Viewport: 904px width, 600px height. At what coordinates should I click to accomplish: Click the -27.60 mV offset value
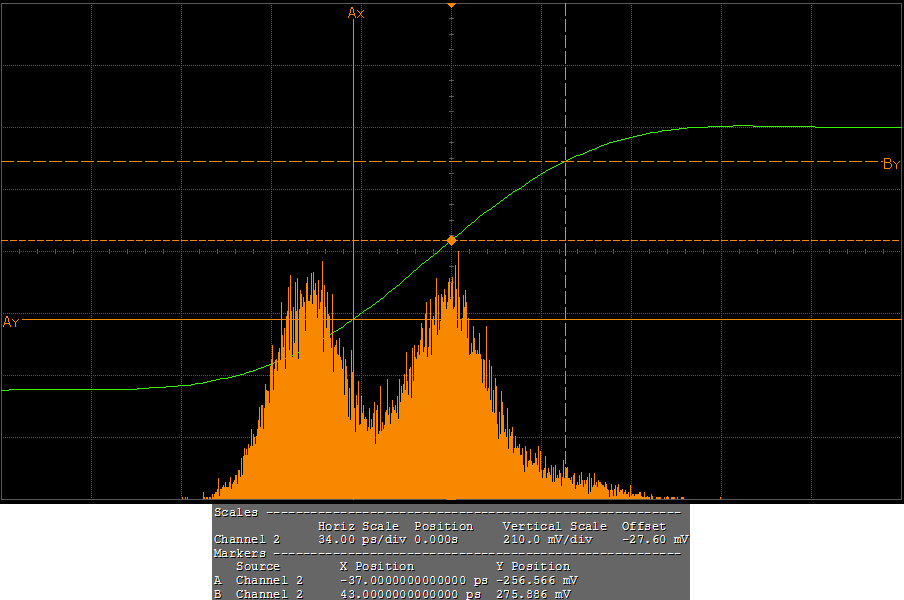[x=654, y=539]
